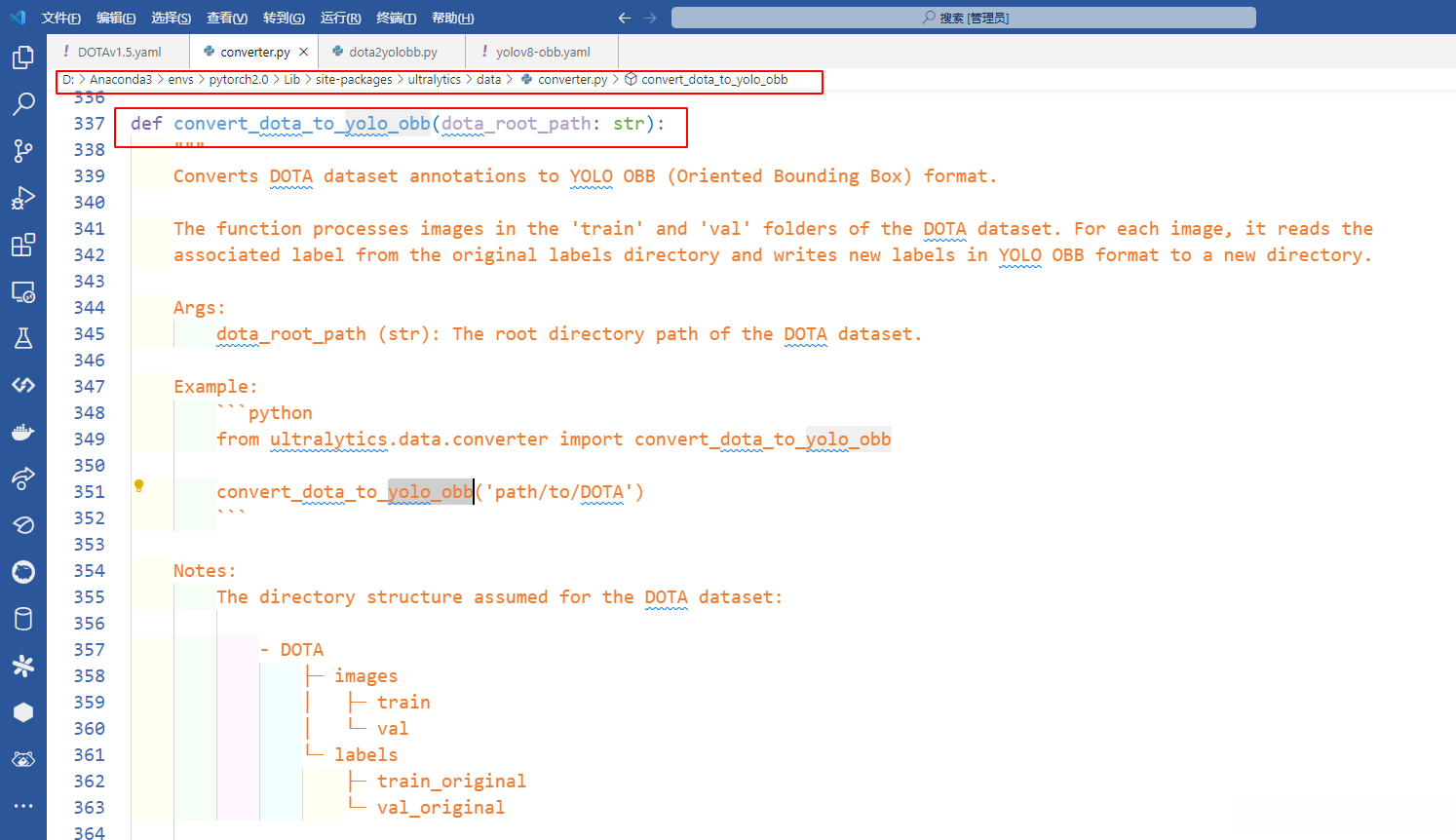Click the VS Code logo in title bar
1456x840 pixels.
coord(18,18)
